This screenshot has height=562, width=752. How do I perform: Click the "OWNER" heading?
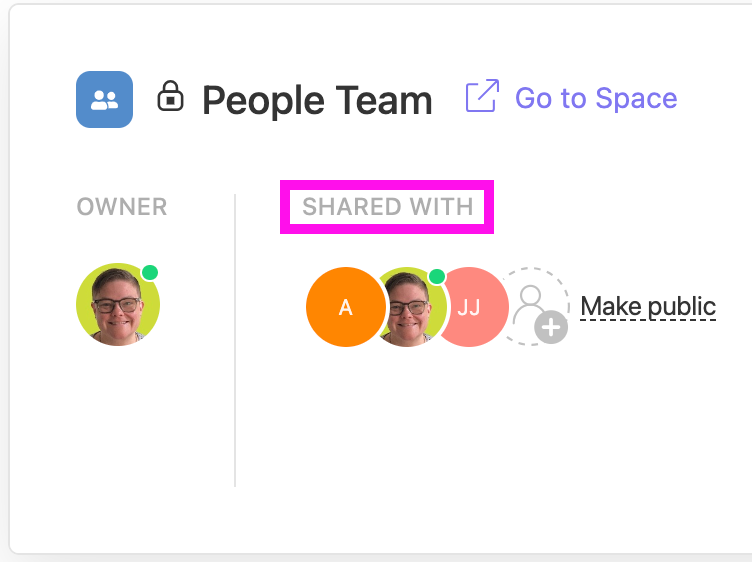[x=122, y=207]
